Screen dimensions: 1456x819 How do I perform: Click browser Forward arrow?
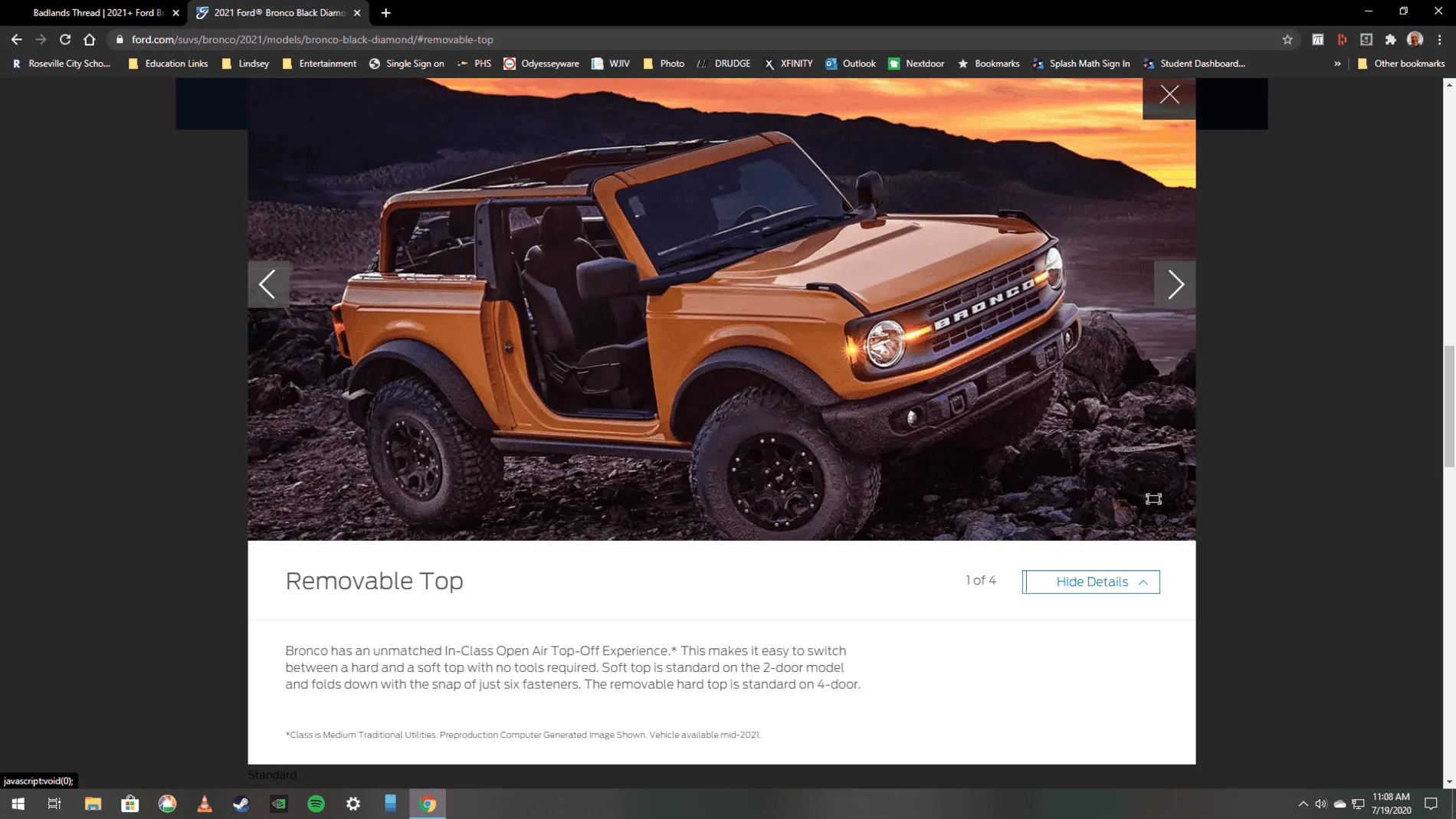(41, 39)
